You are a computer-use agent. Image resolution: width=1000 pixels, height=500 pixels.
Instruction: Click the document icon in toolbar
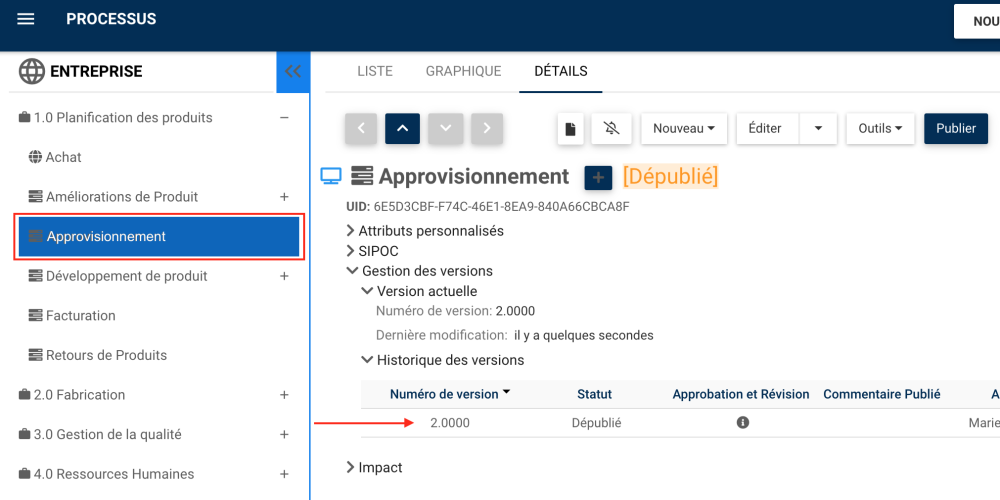tap(570, 129)
